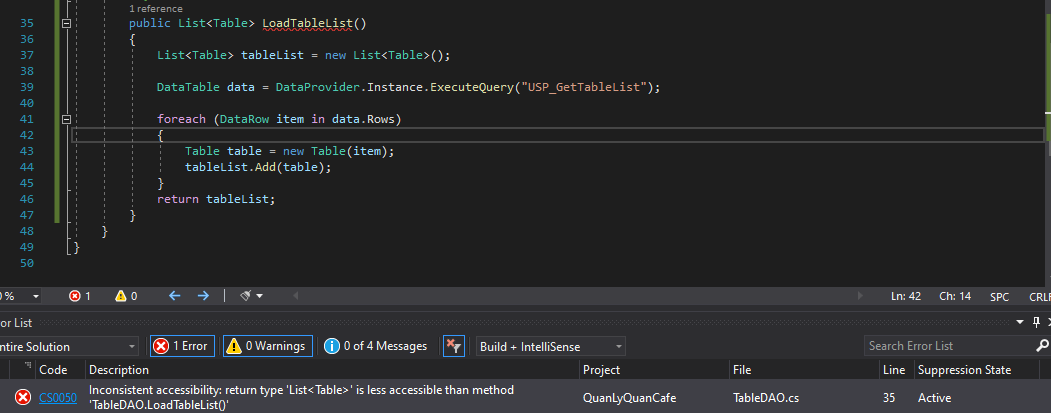
Task: Navigate forward with the right arrow
Action: pyautogui.click(x=203, y=296)
